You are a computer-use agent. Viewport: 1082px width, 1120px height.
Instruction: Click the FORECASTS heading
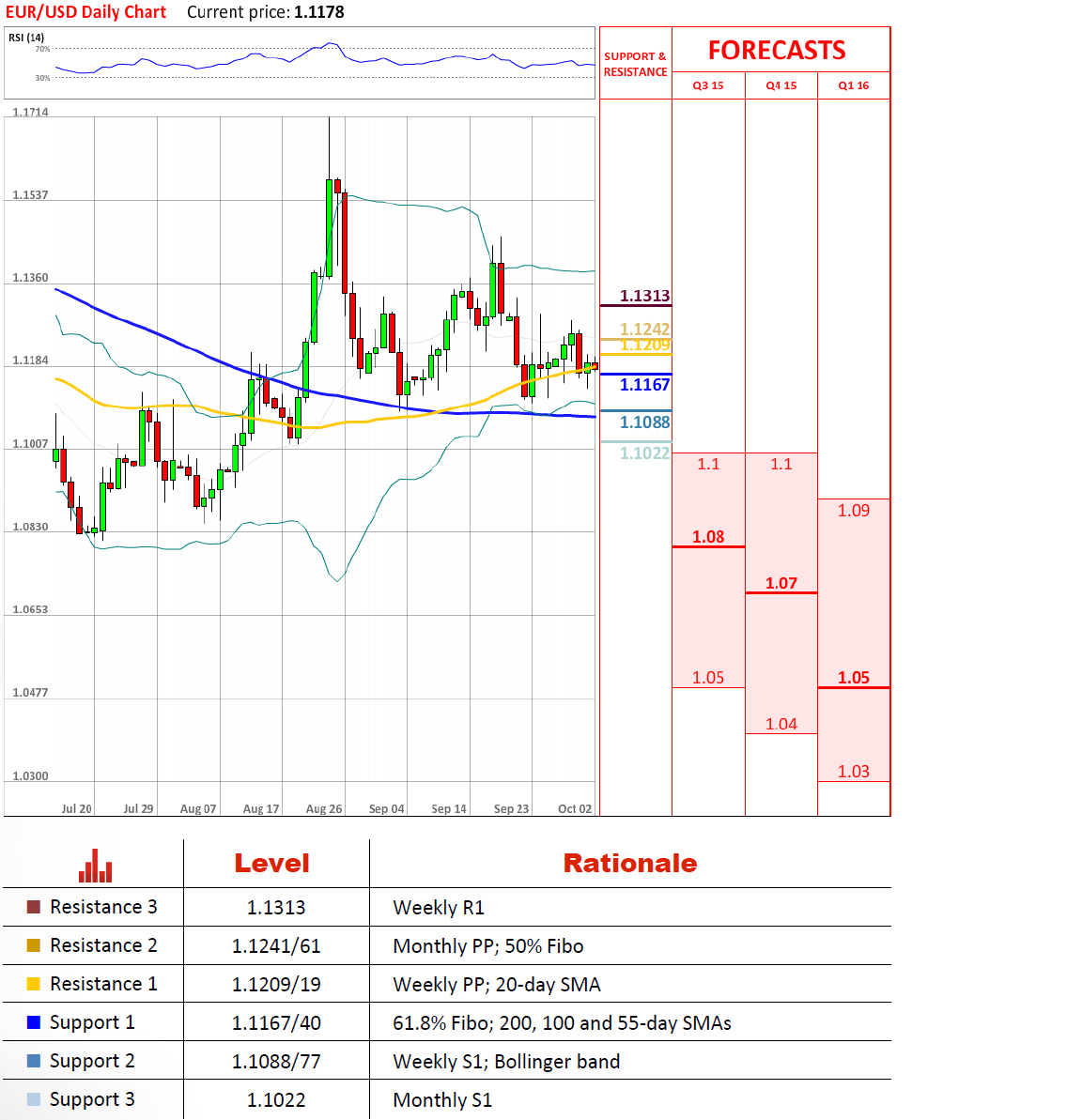pos(777,50)
